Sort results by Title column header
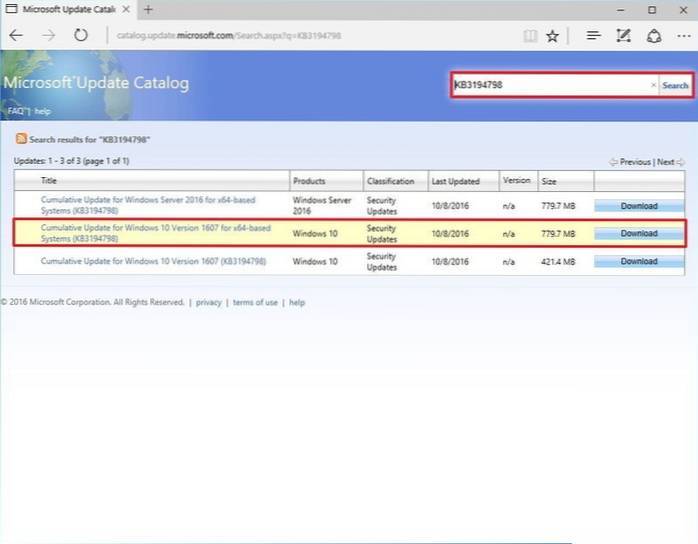The width and height of the screenshot is (698, 544). tap(49, 181)
